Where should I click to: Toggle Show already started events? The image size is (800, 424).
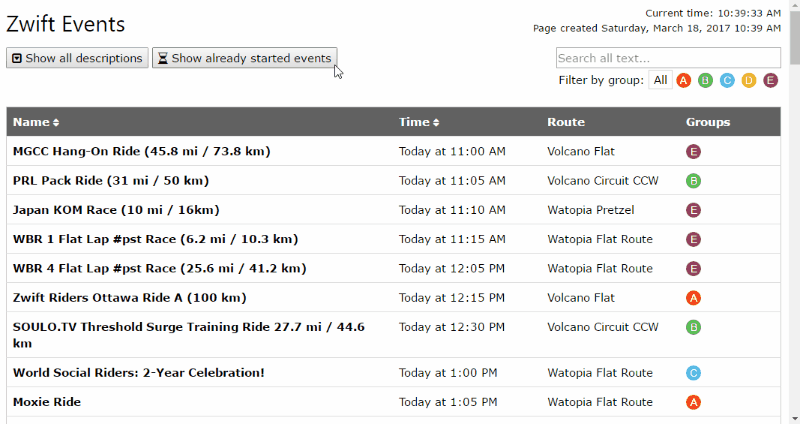point(244,58)
